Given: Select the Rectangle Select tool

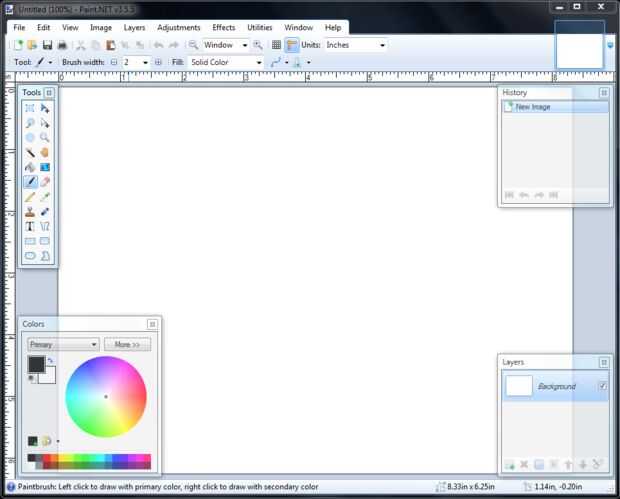Looking at the screenshot, I should (x=30, y=108).
